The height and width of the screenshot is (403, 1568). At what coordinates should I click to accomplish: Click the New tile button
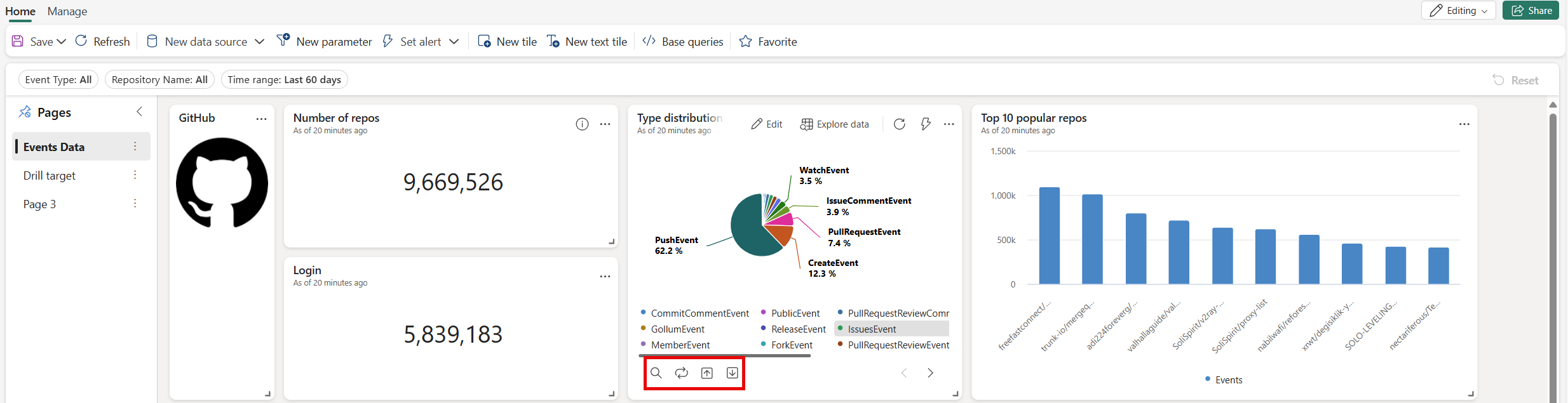click(507, 42)
